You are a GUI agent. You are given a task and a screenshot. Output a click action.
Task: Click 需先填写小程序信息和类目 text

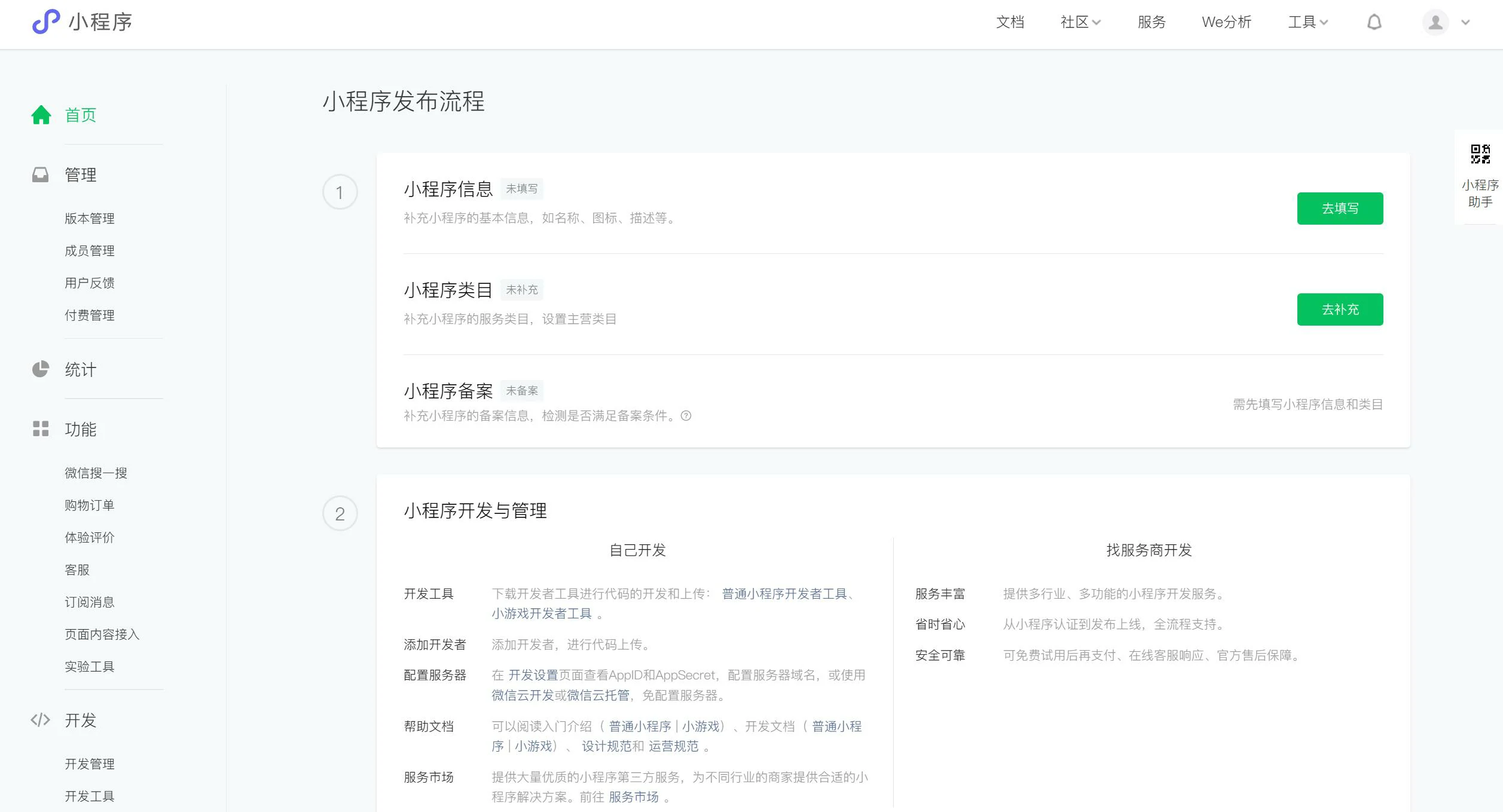point(1308,404)
